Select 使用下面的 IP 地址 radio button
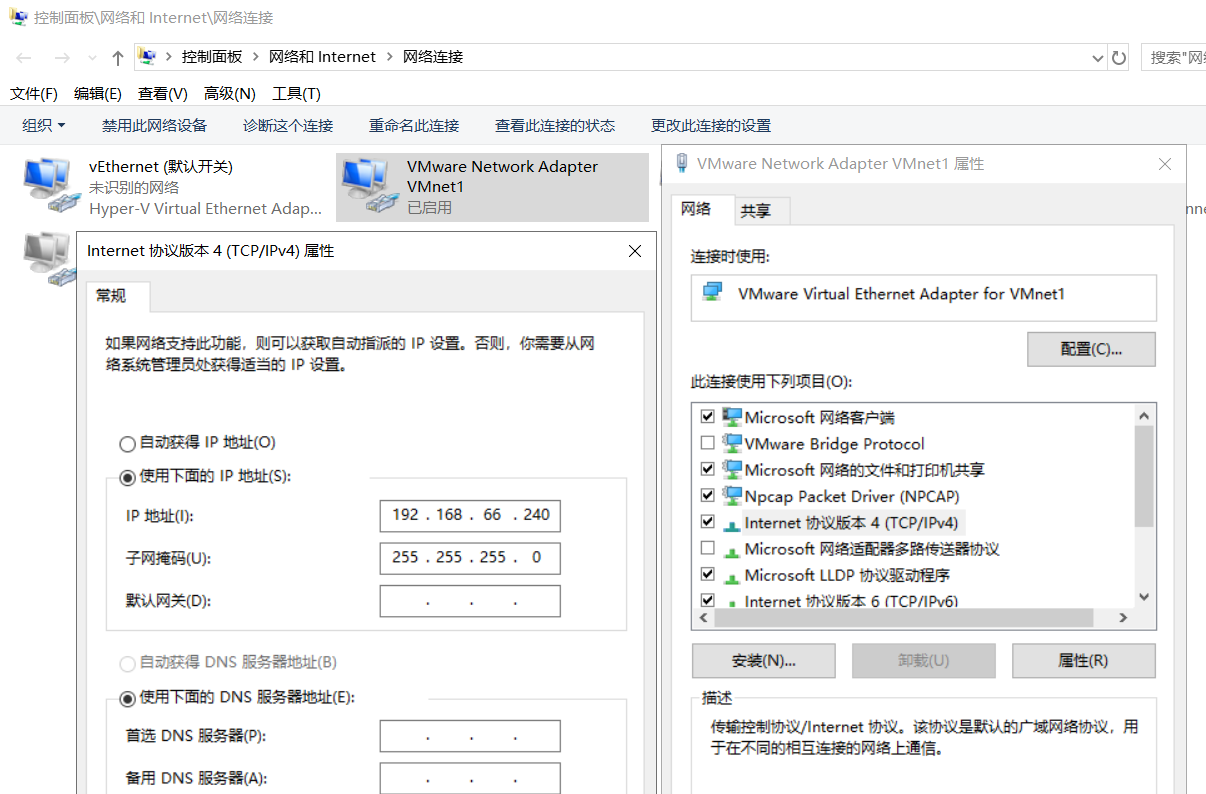The height and width of the screenshot is (794, 1206). tap(127, 477)
